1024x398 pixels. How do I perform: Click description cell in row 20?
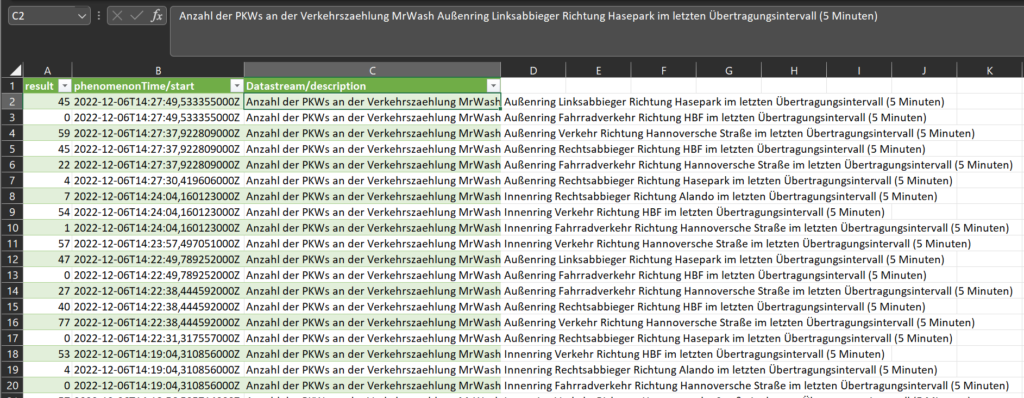click(x=372, y=386)
